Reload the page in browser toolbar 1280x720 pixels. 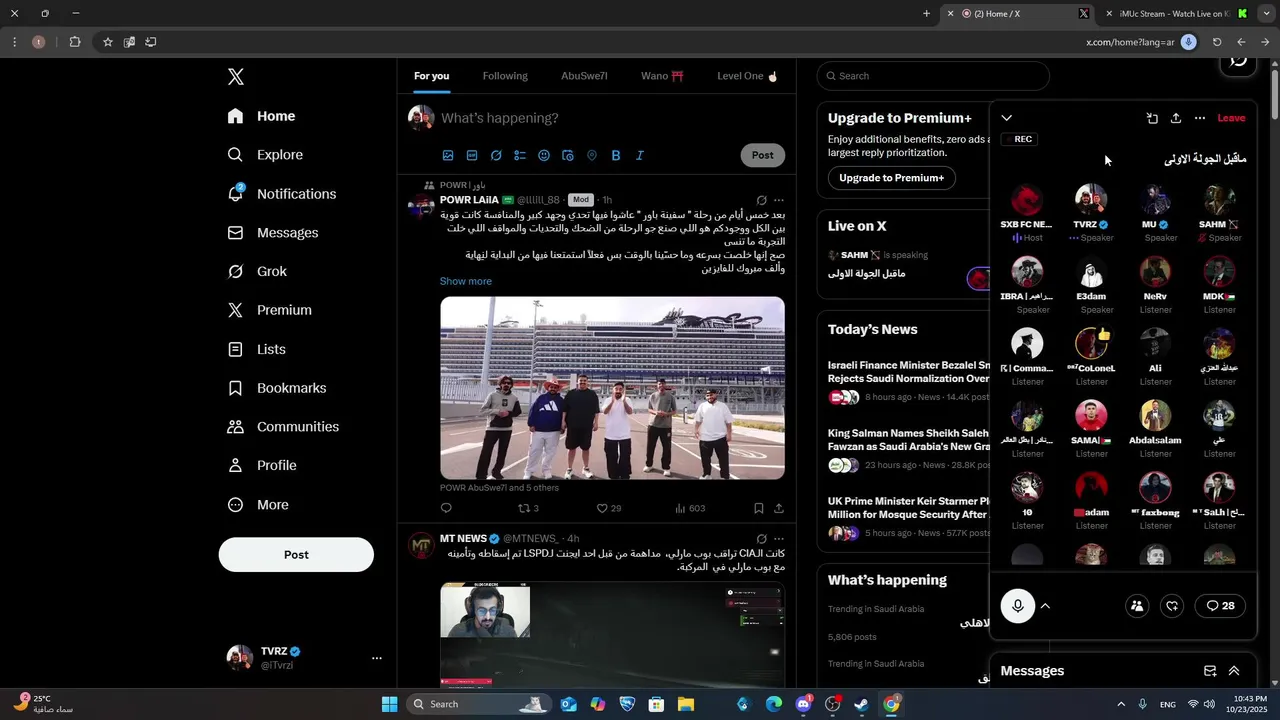pos(1217,42)
